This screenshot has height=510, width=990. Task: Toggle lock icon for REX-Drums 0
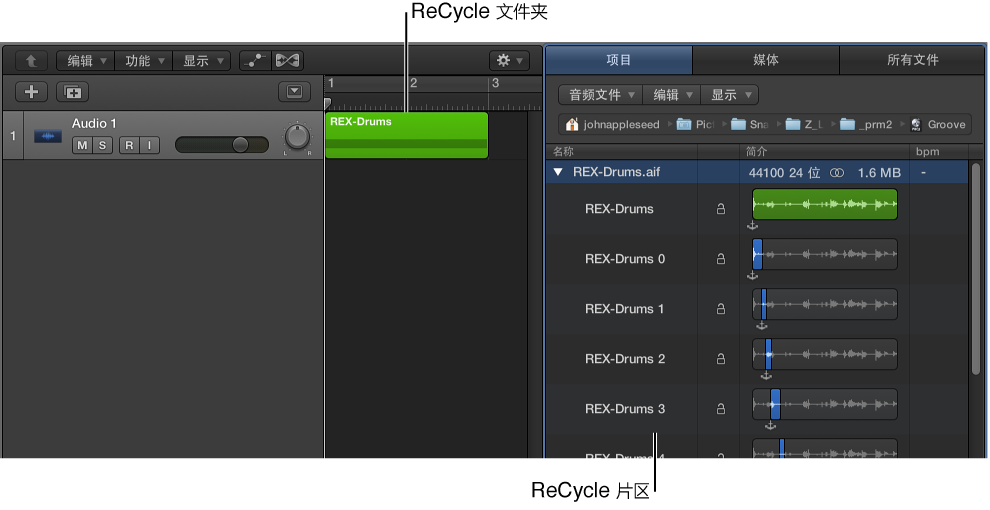(x=720, y=259)
